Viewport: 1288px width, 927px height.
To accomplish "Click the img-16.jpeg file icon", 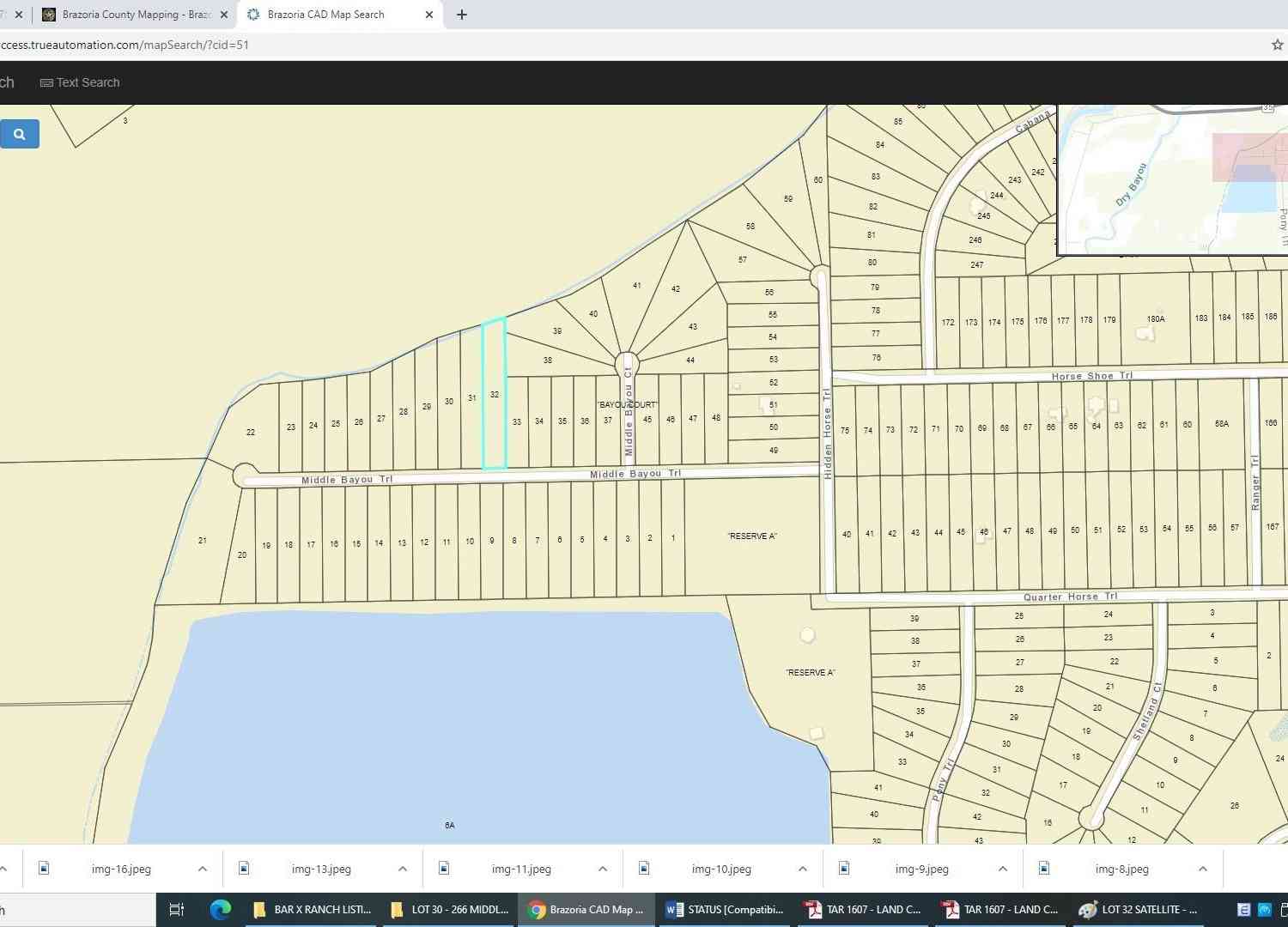I will (x=44, y=868).
